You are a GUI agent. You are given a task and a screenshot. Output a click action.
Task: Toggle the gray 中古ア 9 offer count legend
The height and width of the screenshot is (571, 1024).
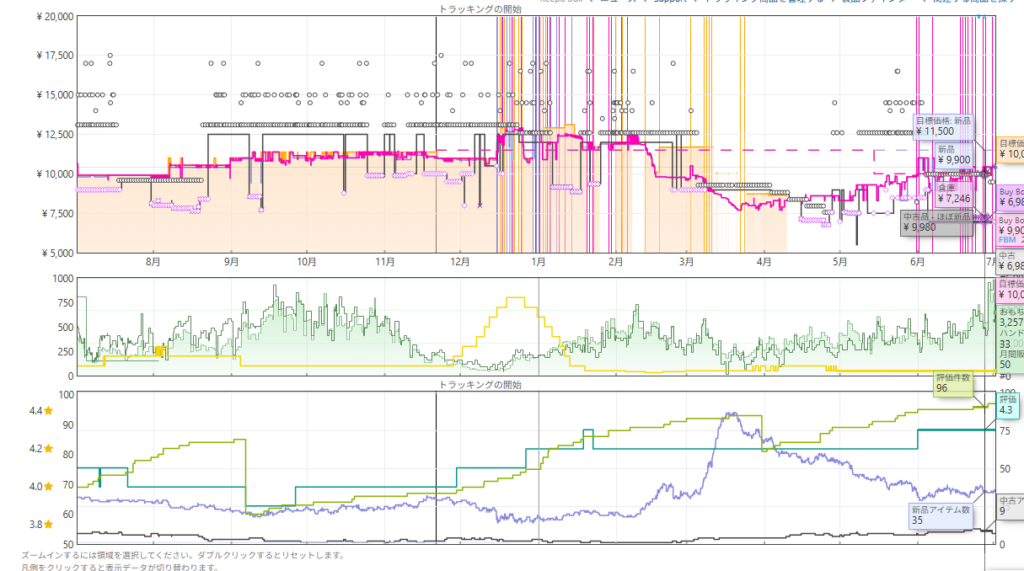[x=1010, y=506]
